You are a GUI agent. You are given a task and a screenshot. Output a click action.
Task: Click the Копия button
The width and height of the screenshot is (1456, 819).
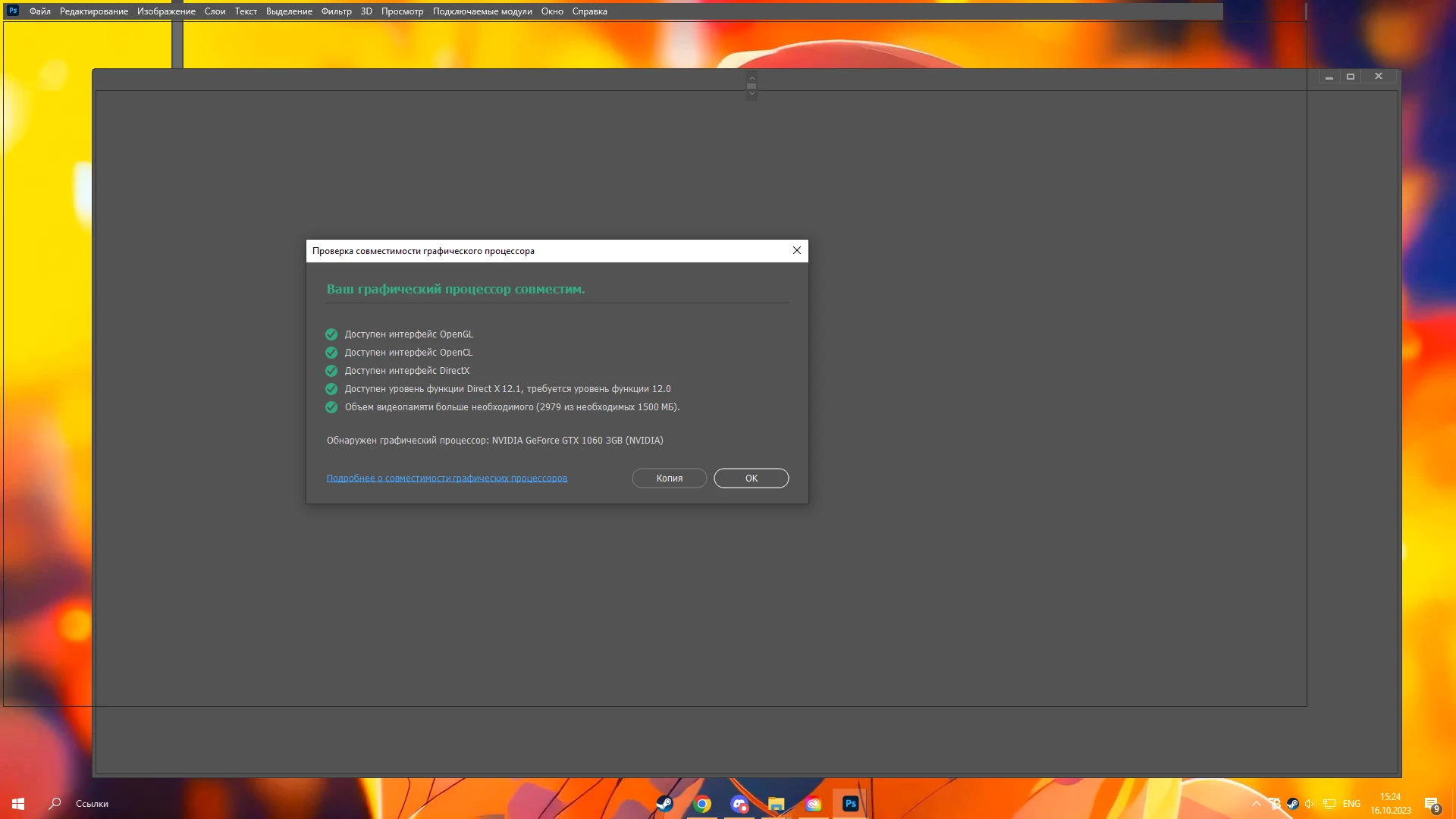(669, 479)
